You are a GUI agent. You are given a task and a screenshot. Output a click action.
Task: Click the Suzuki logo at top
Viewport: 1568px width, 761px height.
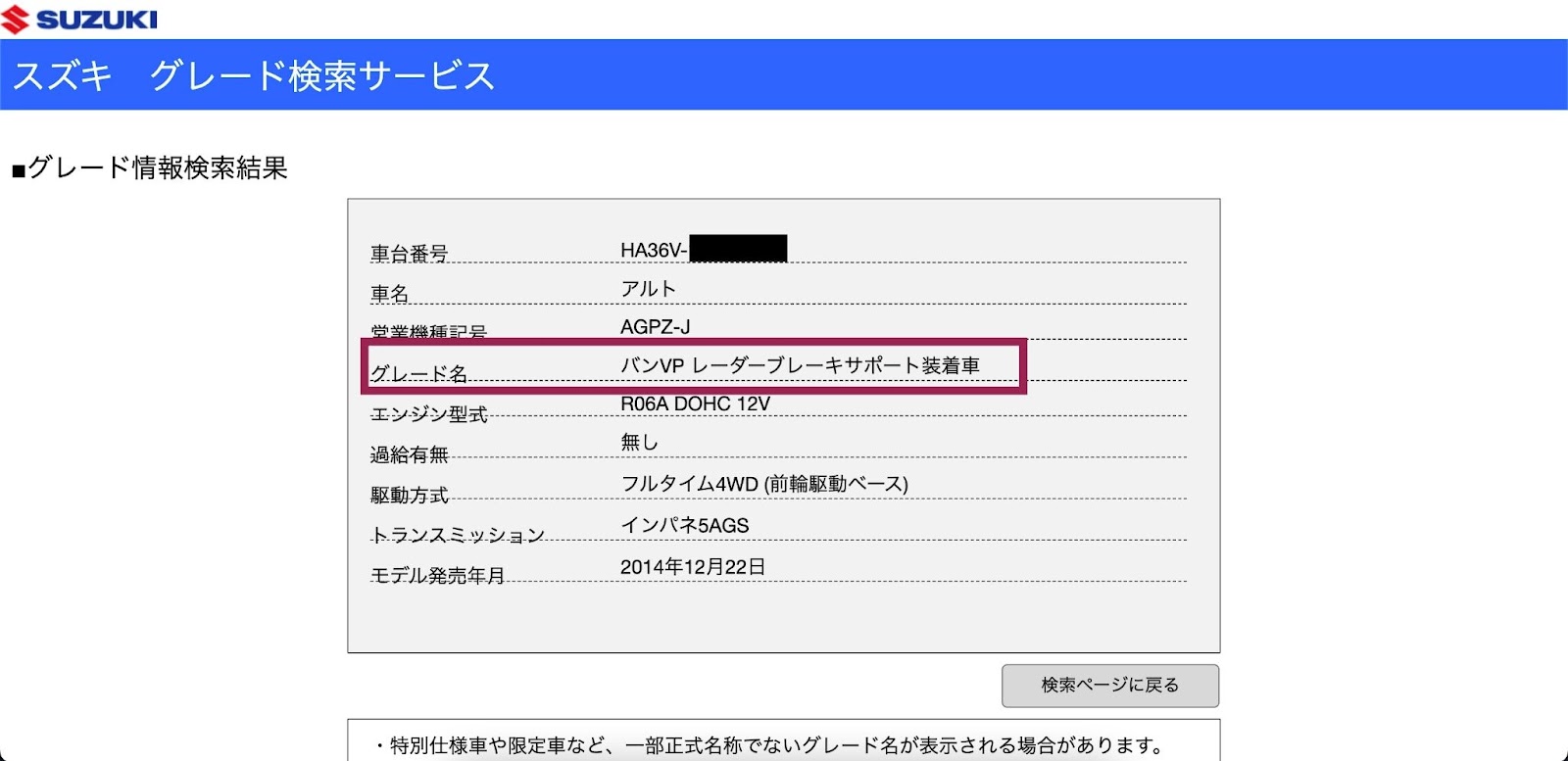point(79,20)
